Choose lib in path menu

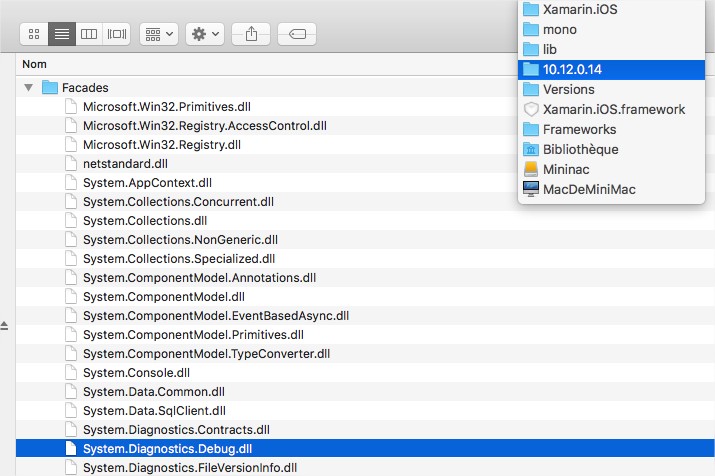(x=611, y=49)
